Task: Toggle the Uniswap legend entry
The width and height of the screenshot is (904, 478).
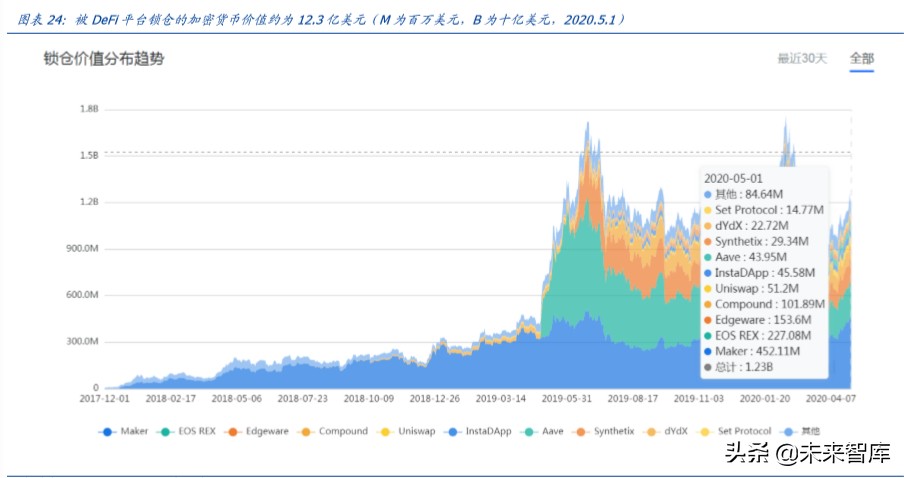Action: [x=405, y=431]
